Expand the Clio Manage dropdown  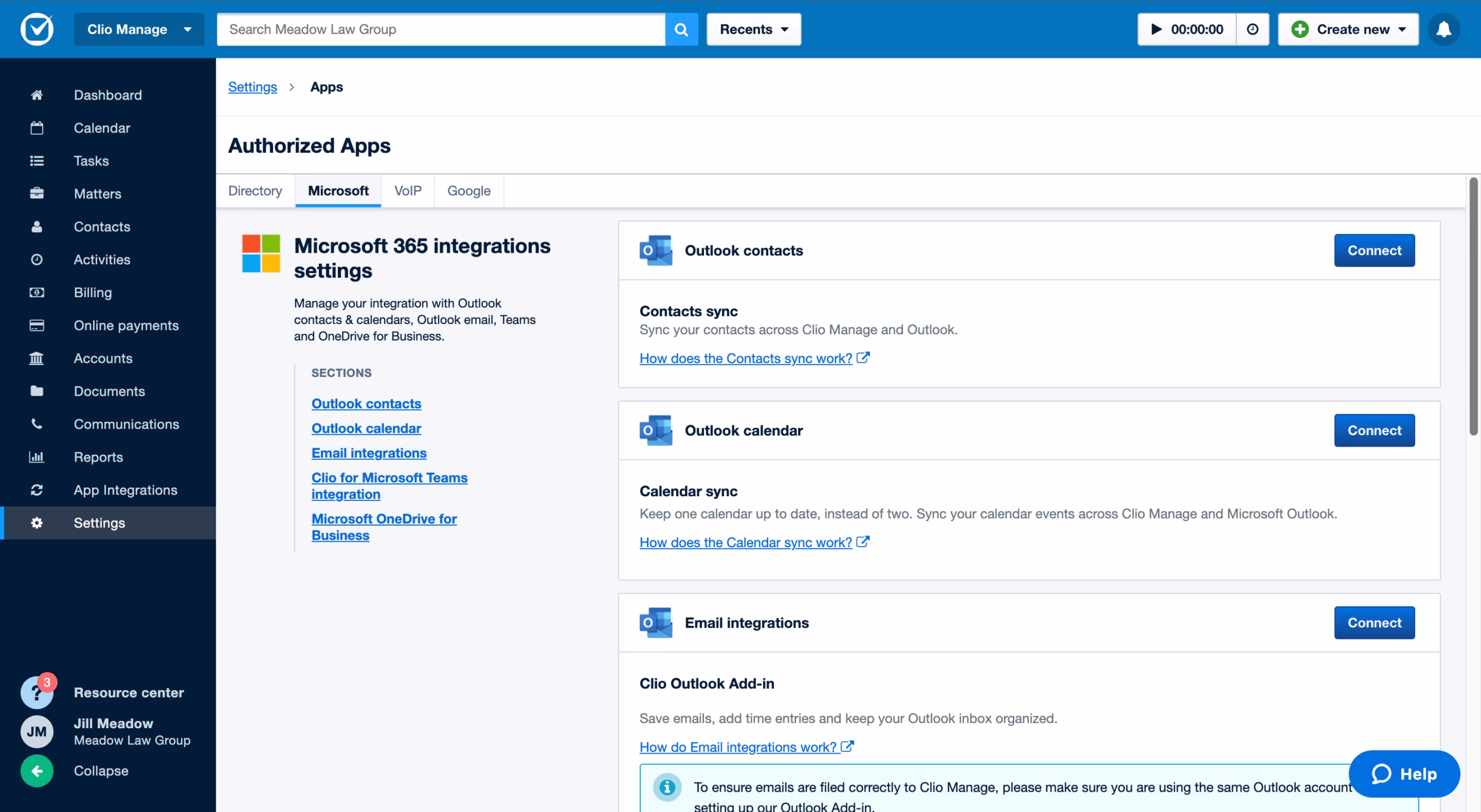139,29
